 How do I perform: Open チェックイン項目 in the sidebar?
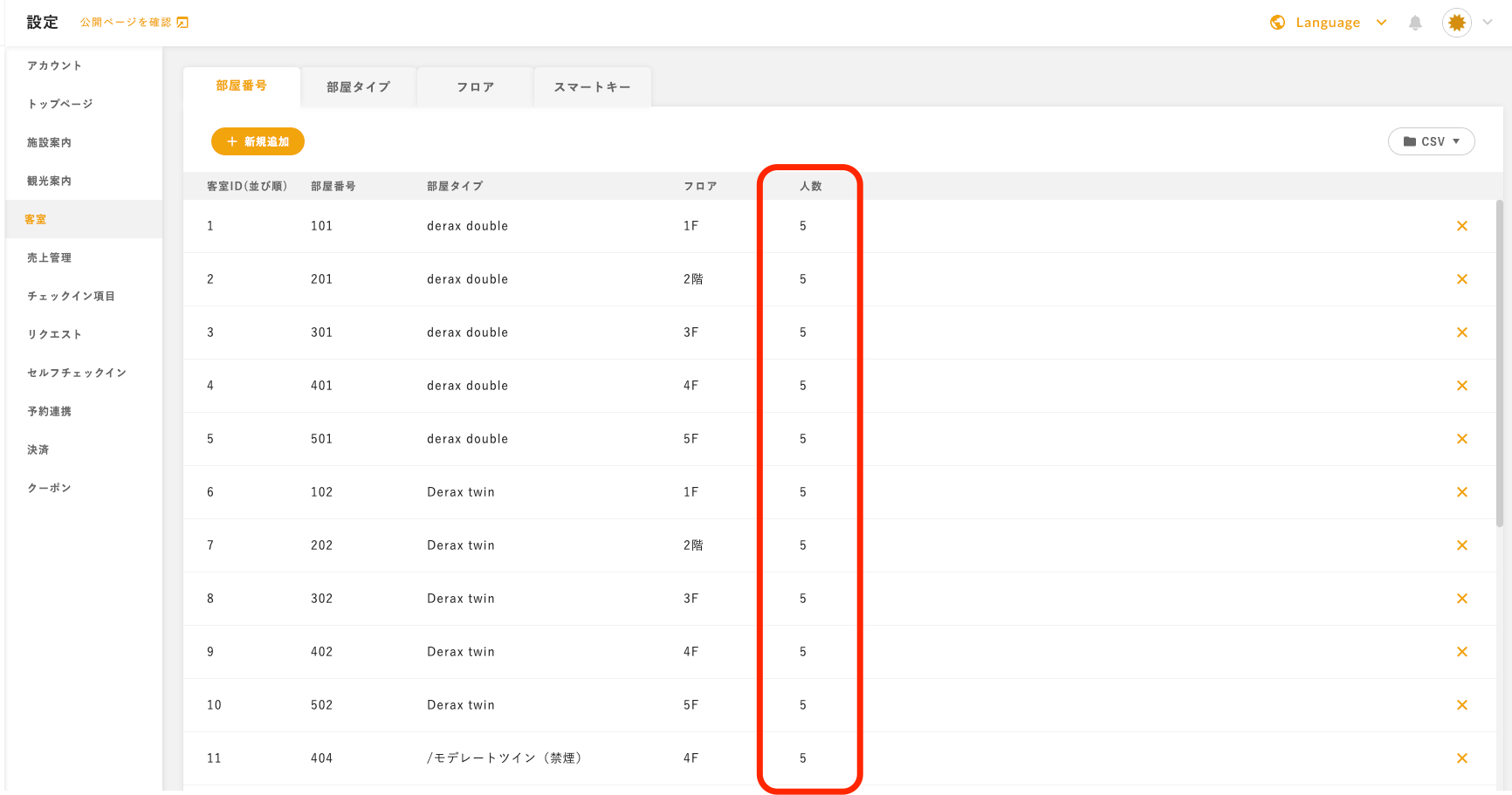point(71,296)
